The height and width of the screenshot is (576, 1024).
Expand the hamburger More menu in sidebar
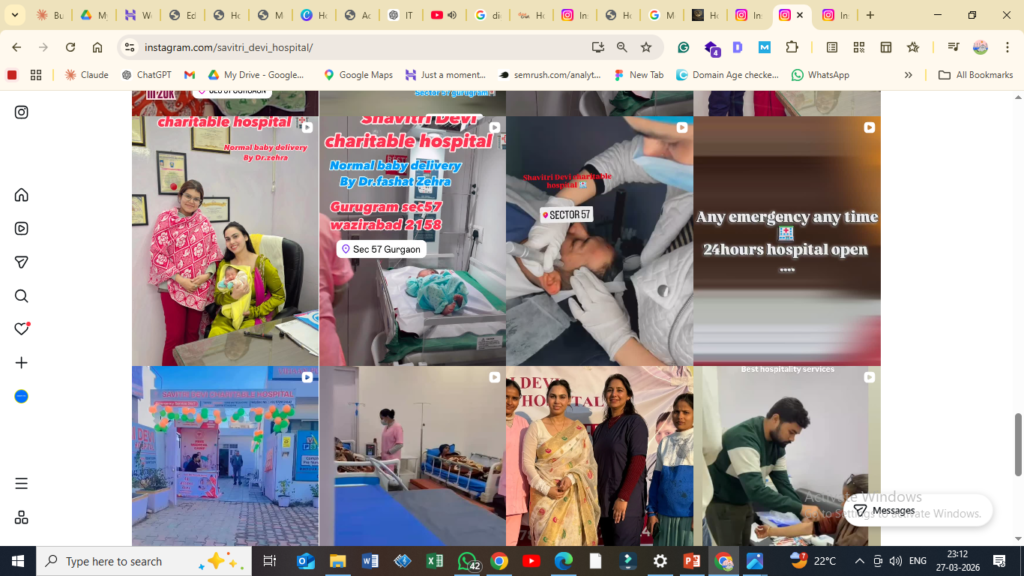click(21, 483)
